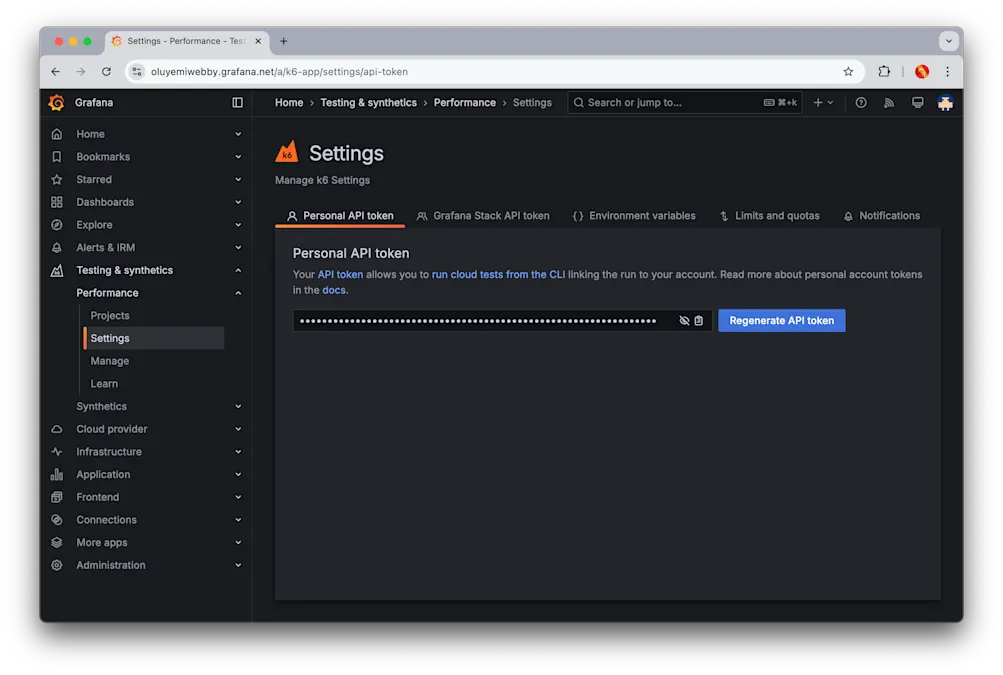Collapse the navigation sidebar with the panel toggle
The height and width of the screenshot is (675, 1003).
coord(237,102)
